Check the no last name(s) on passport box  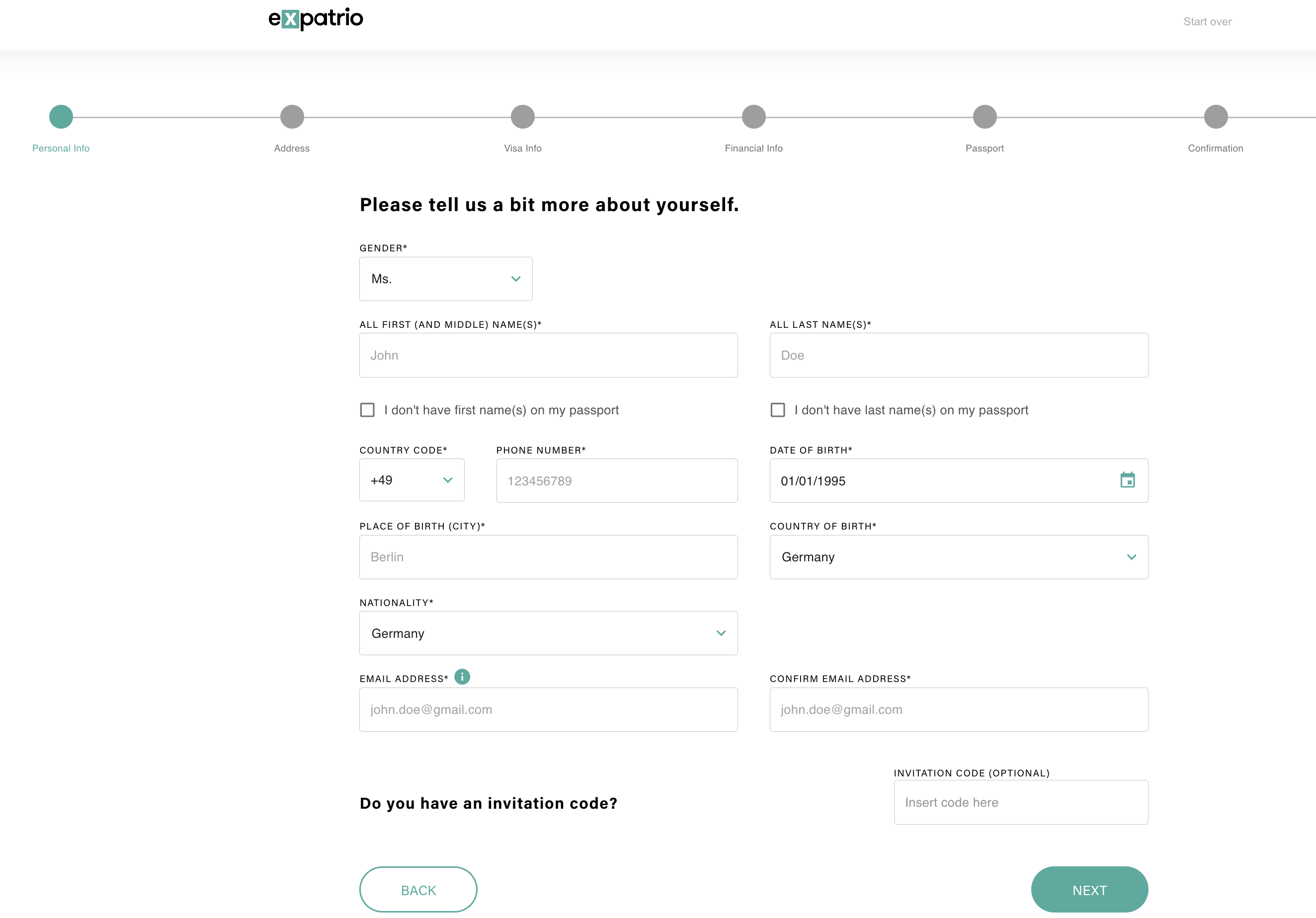777,410
